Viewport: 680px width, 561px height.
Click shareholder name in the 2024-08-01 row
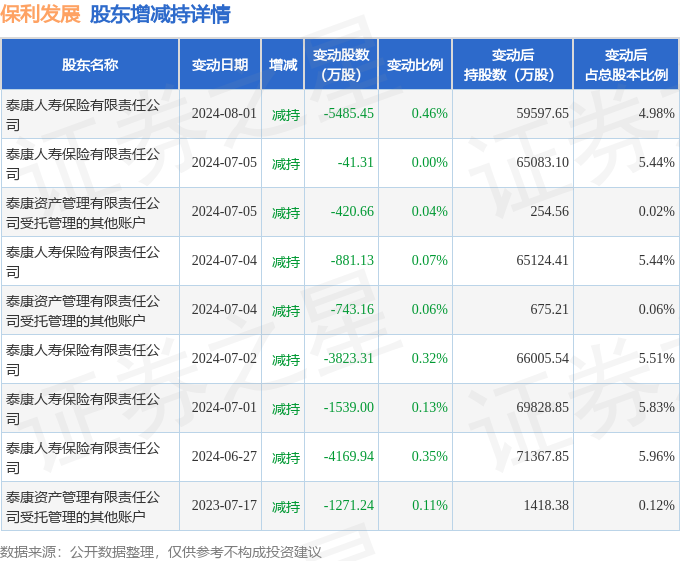click(83, 115)
